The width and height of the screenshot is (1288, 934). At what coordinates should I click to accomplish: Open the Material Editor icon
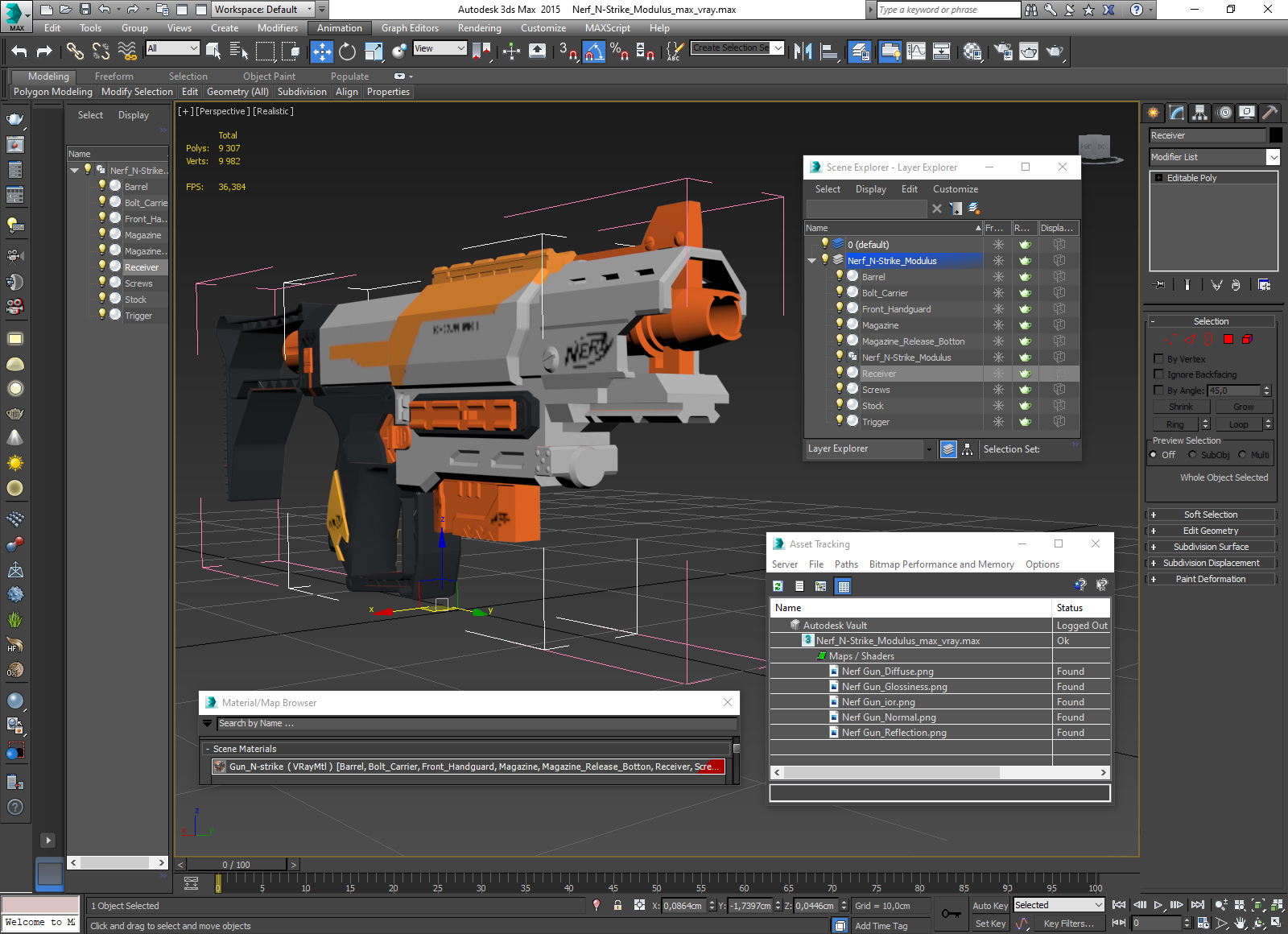972,52
